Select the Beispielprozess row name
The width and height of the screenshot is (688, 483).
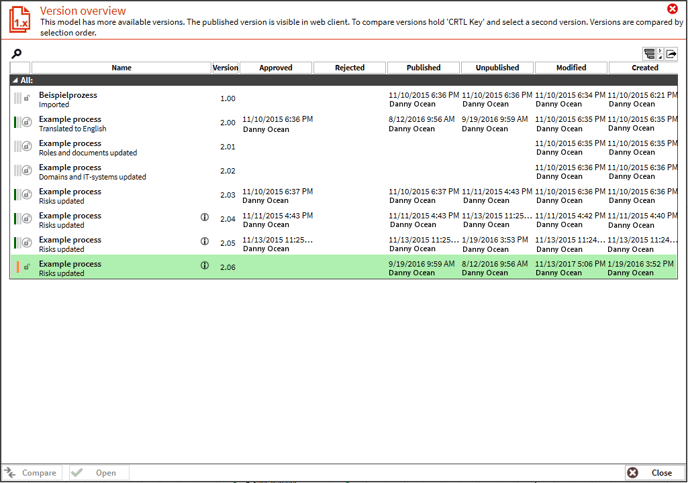coord(68,95)
